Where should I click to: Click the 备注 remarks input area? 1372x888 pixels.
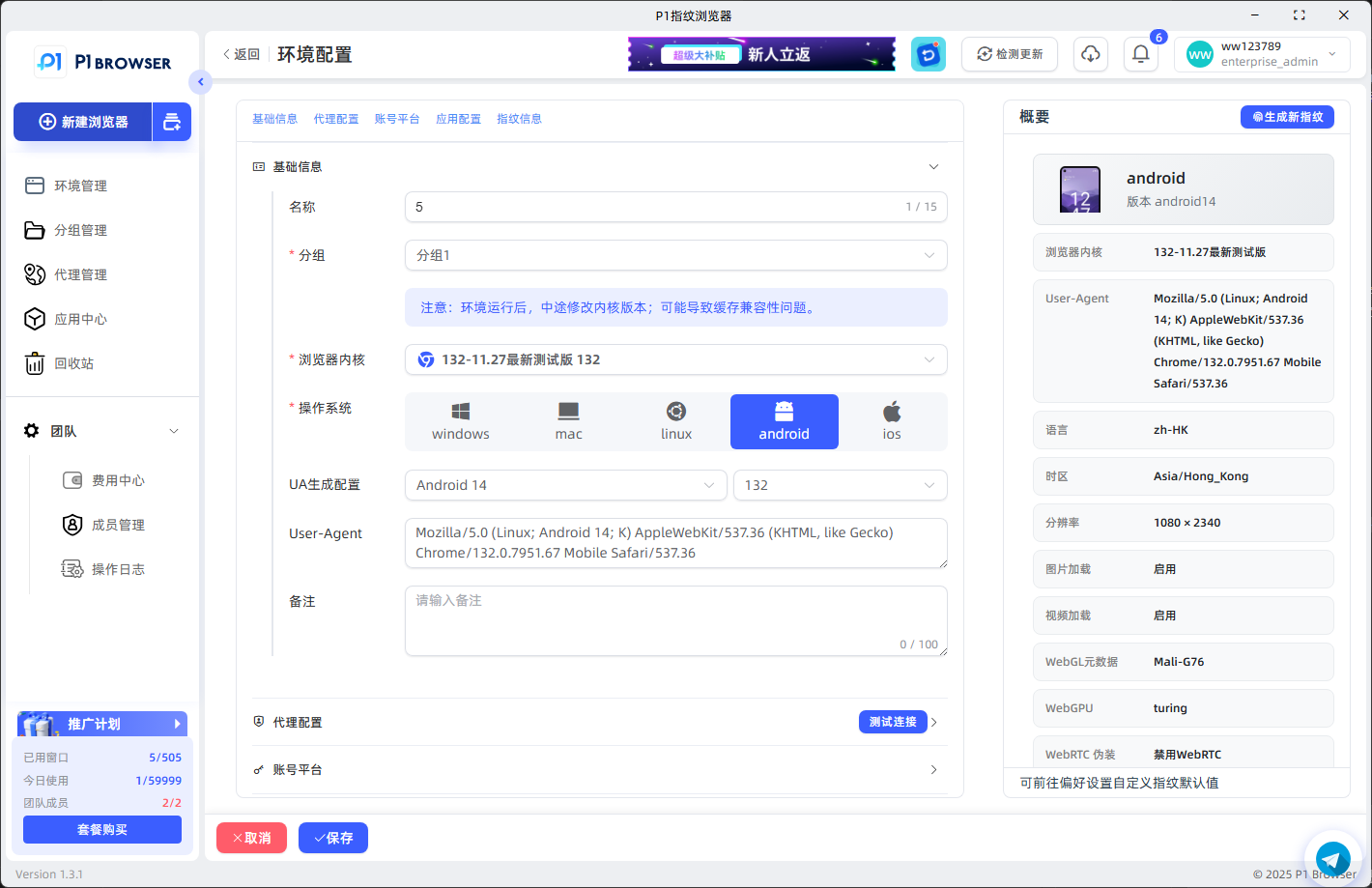676,618
